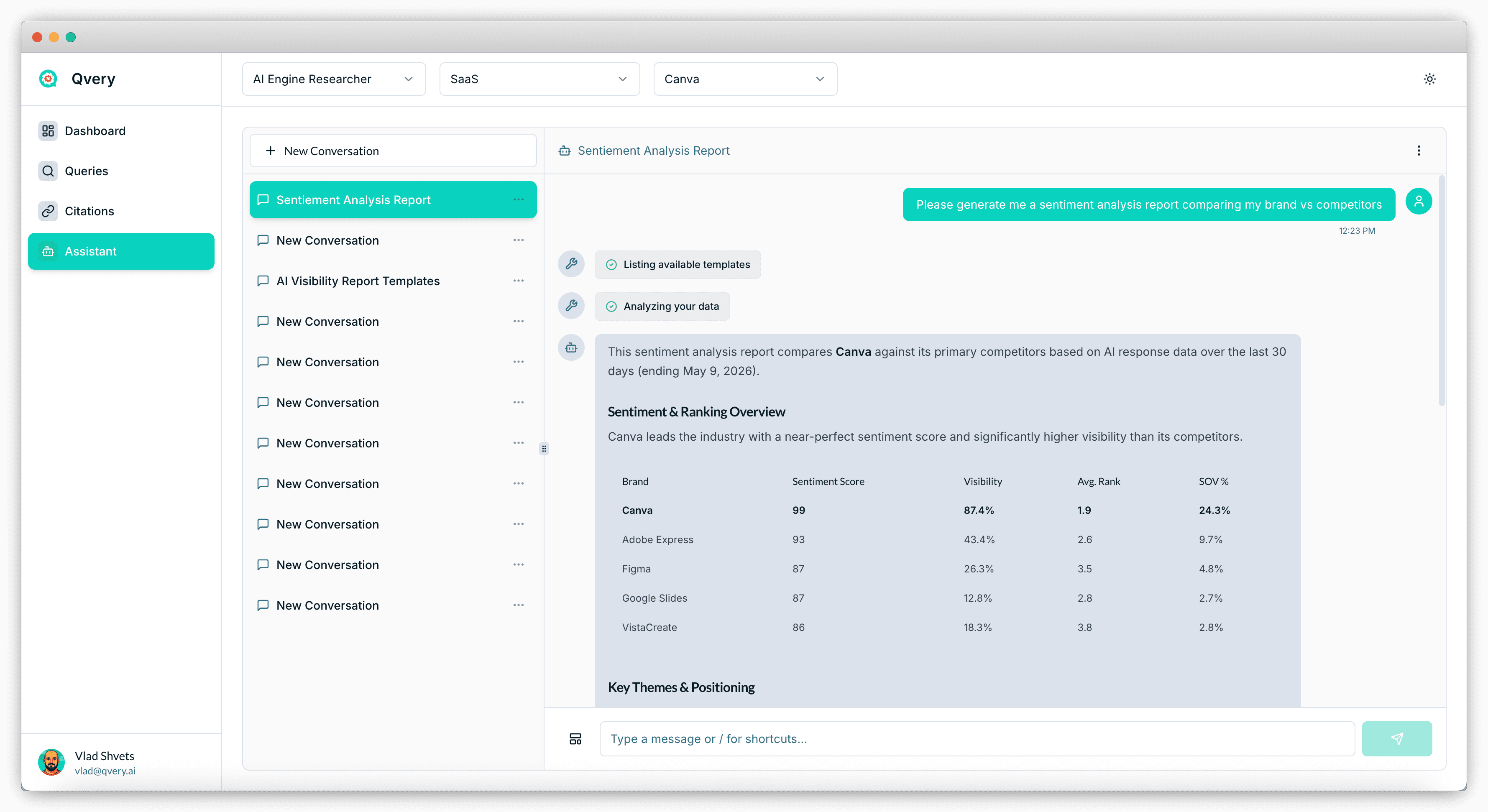Click Google Slides row in table
1488x812 pixels.
pos(947,598)
